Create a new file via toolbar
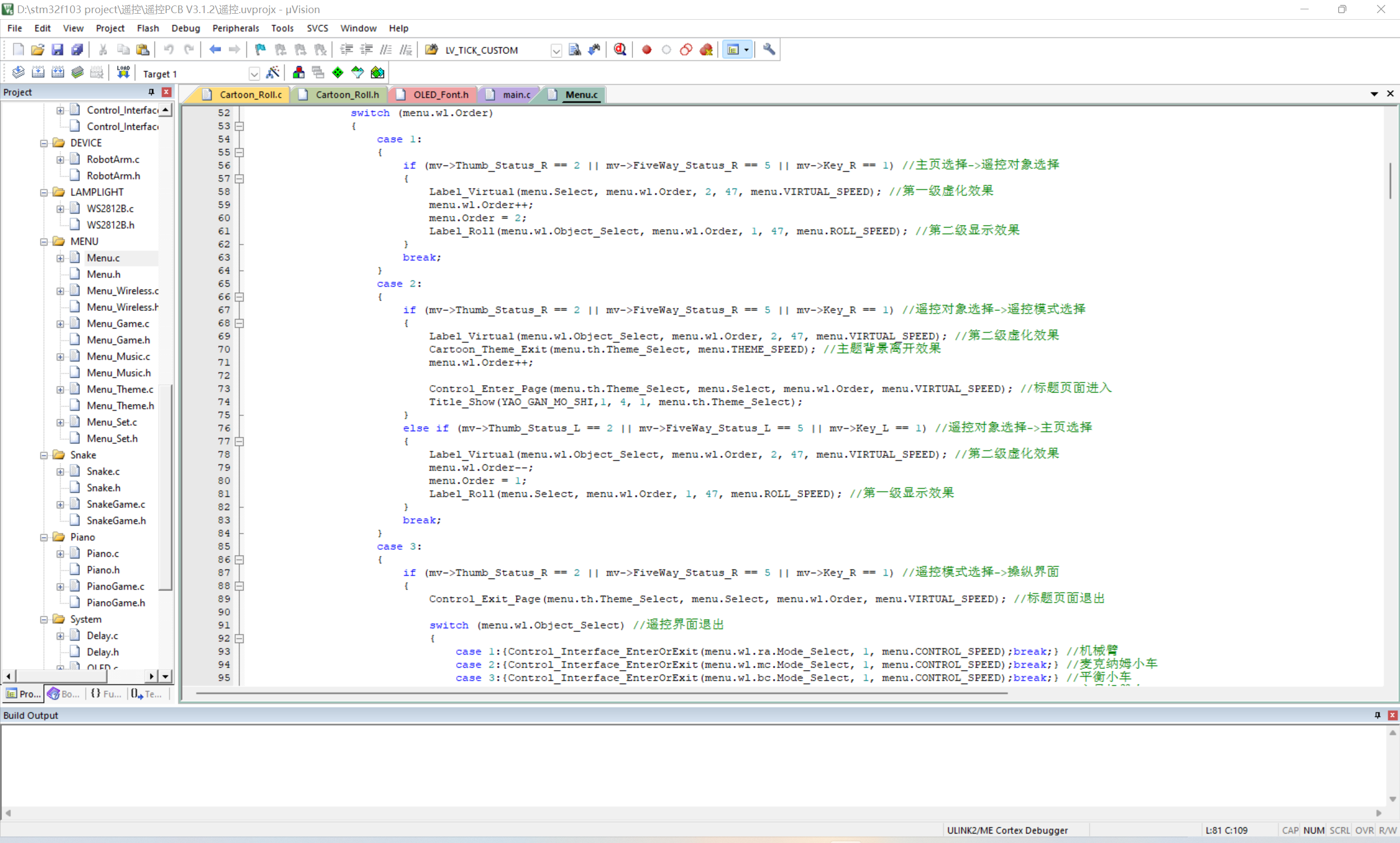The height and width of the screenshot is (843, 1400). click(18, 50)
